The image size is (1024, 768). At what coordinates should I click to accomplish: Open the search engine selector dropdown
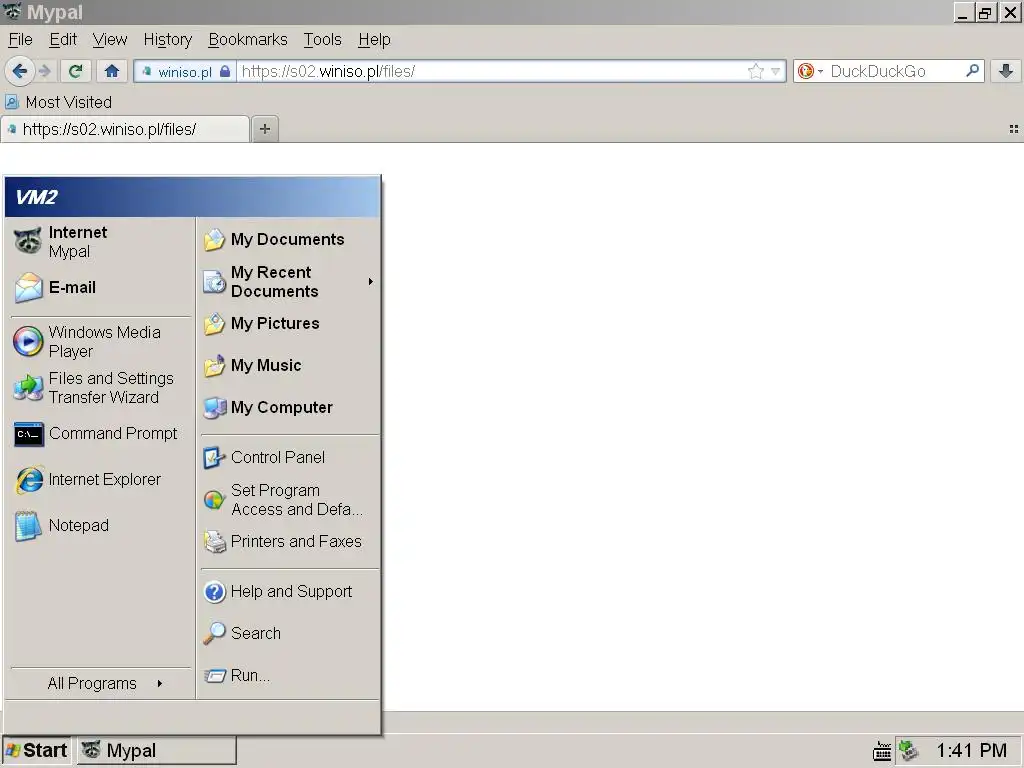810,71
